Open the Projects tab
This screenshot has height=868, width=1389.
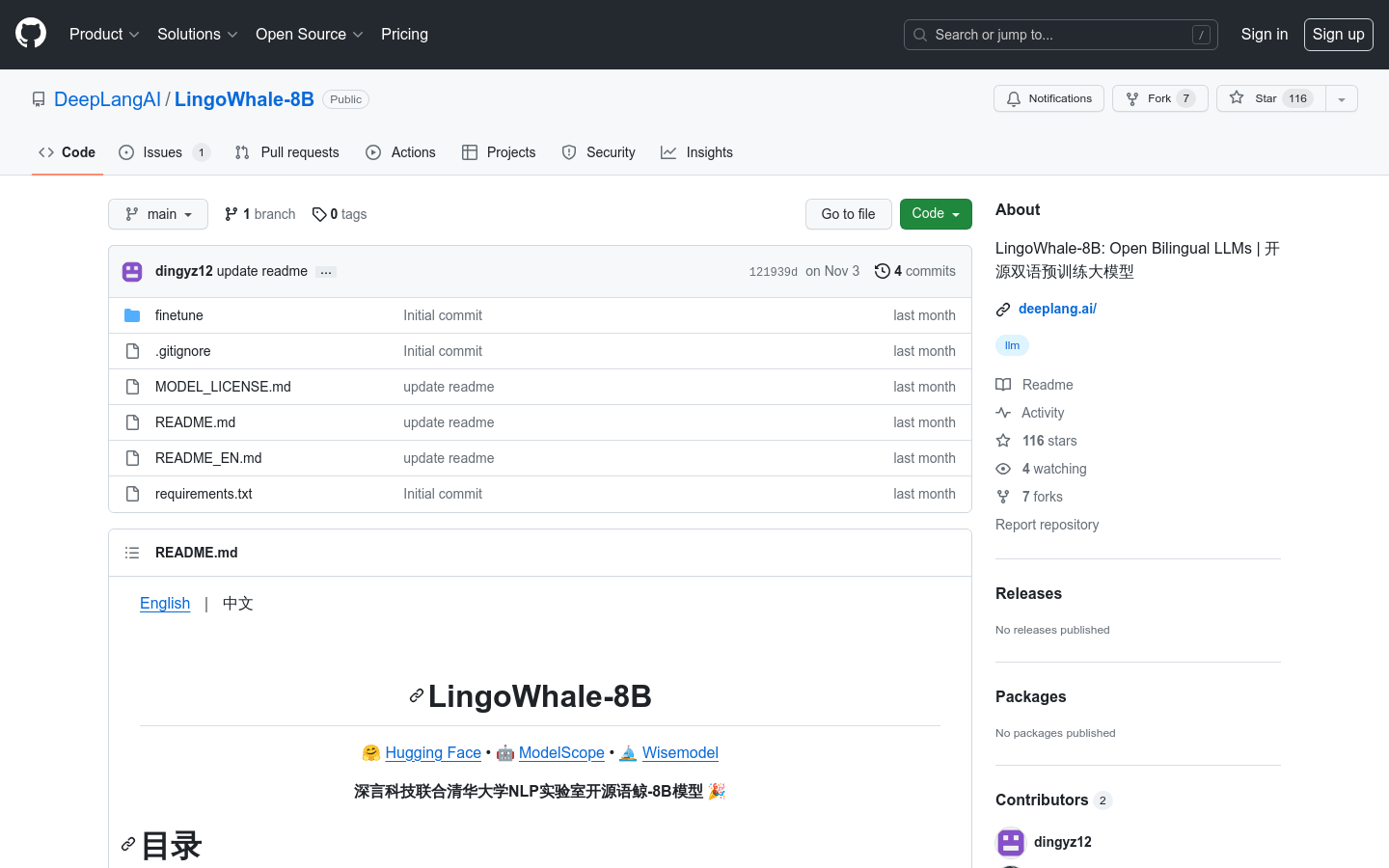pos(499,152)
